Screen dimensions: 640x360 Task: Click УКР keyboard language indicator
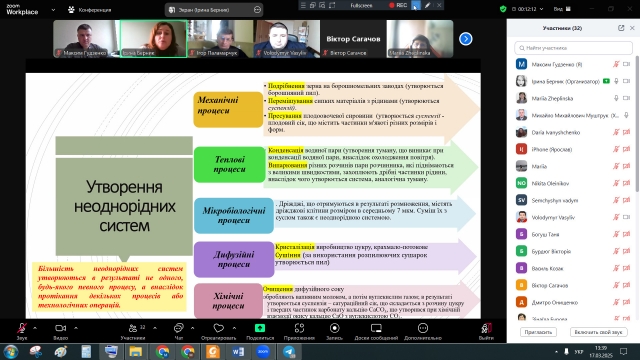(579, 351)
